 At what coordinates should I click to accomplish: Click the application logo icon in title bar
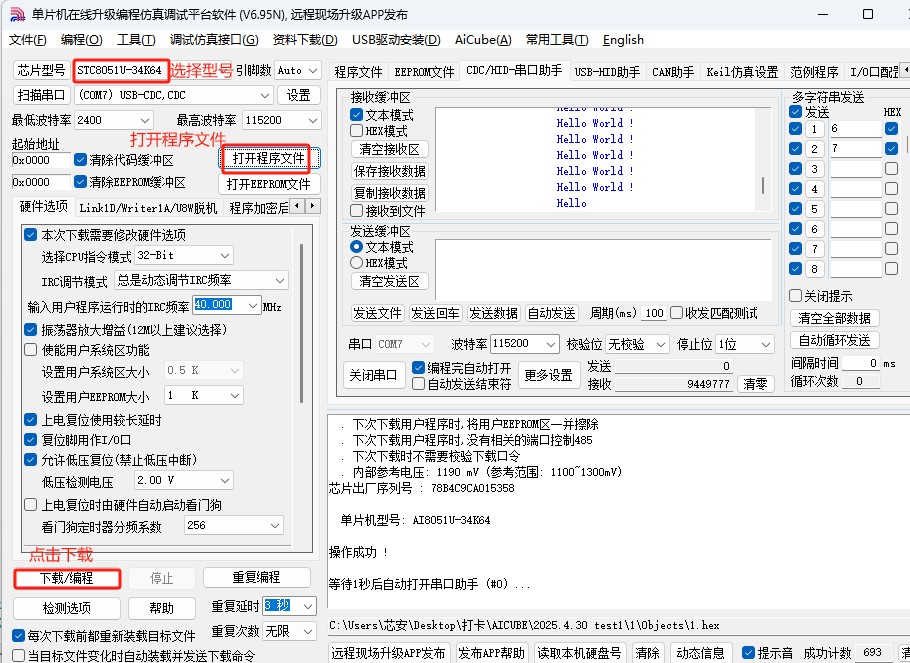[17, 15]
